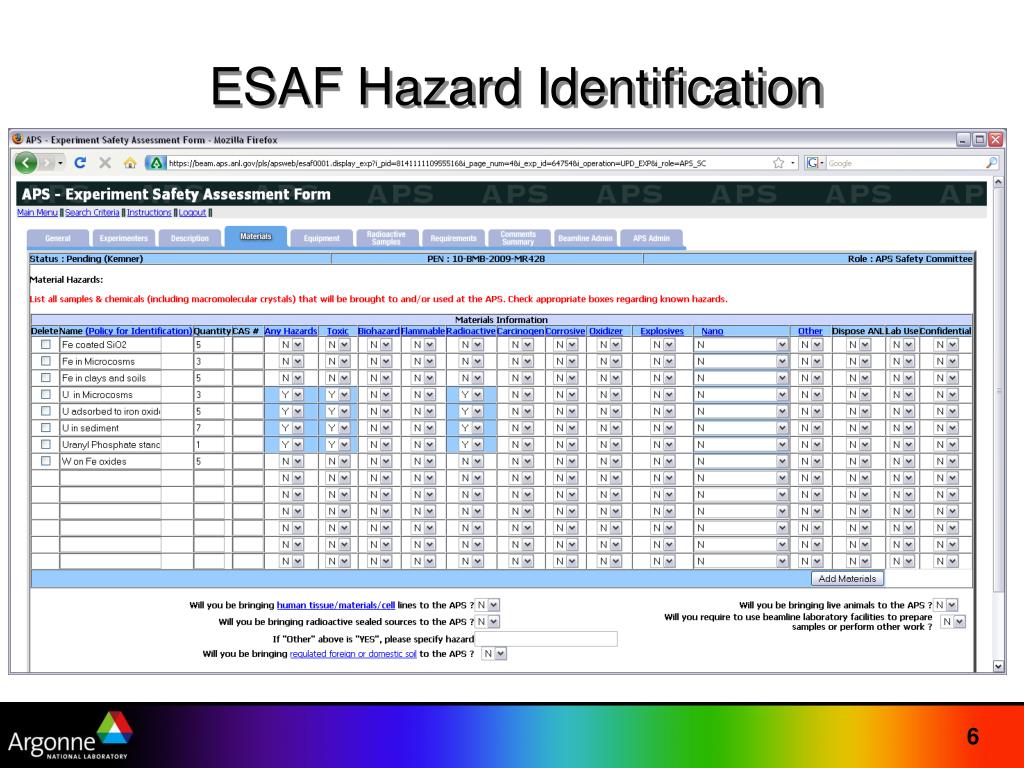Image resolution: width=1024 pixels, height=768 pixels.
Task: Open the regulated foreign or domestic soil link
Action: point(353,654)
